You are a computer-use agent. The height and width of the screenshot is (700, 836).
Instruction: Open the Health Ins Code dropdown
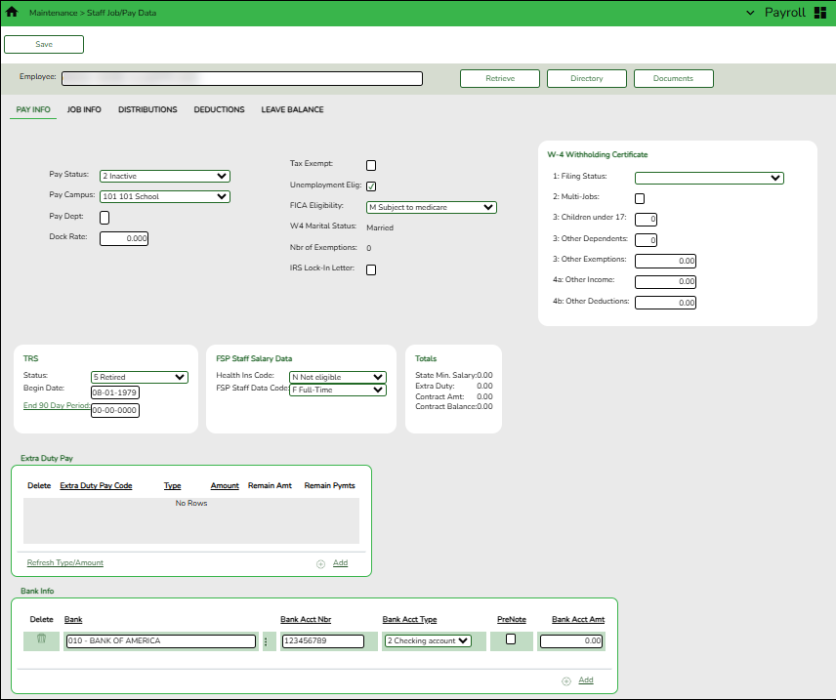pos(337,377)
